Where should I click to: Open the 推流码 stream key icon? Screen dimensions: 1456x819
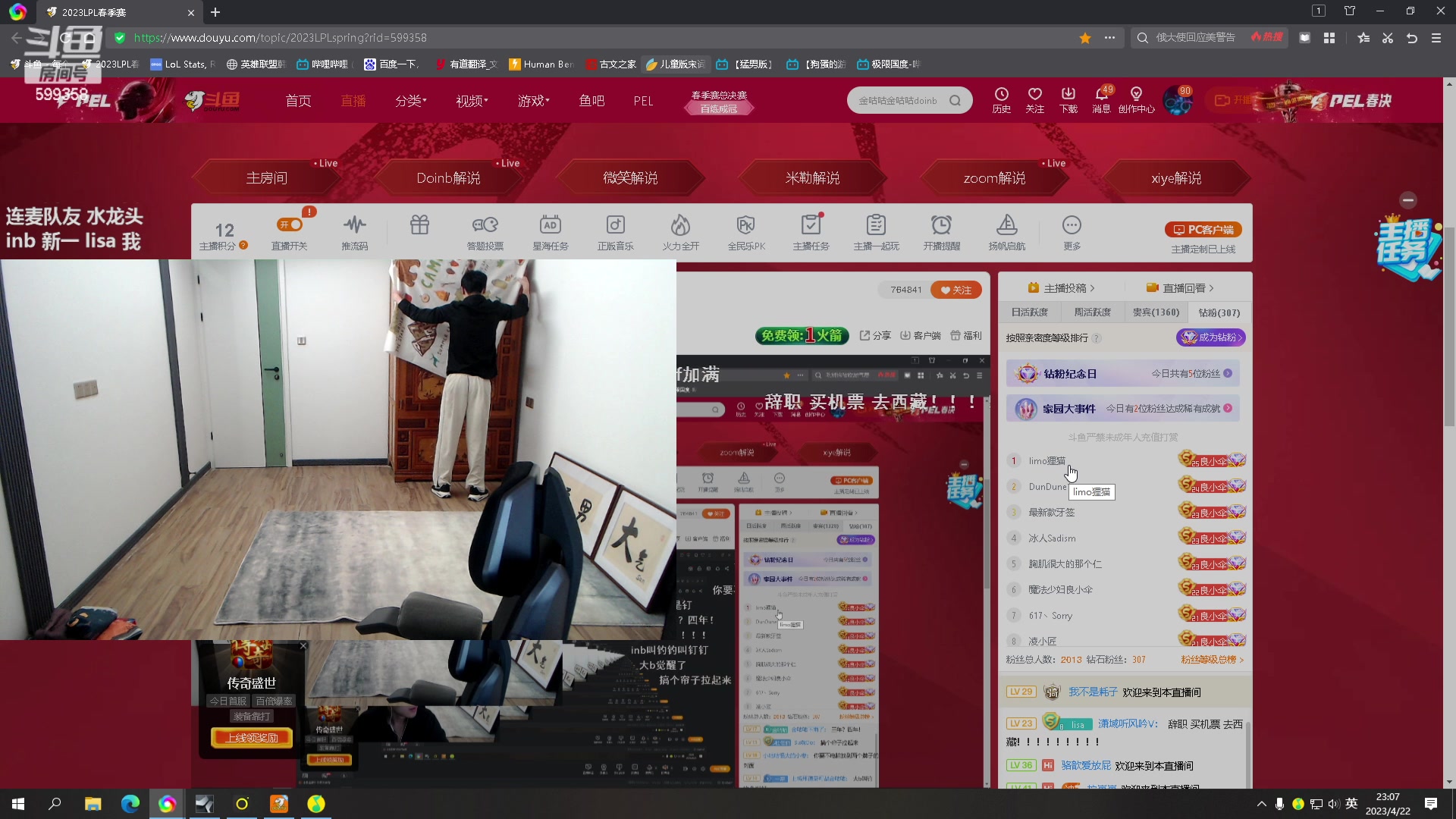(354, 232)
